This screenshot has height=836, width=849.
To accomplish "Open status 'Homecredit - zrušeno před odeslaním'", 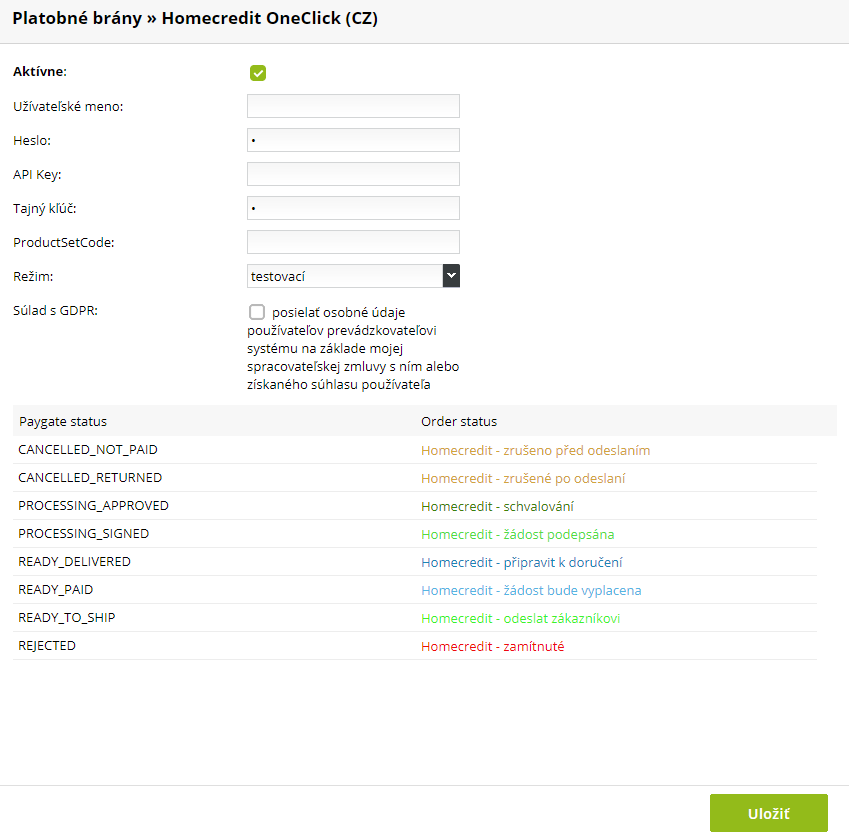I will pyautogui.click(x=535, y=450).
